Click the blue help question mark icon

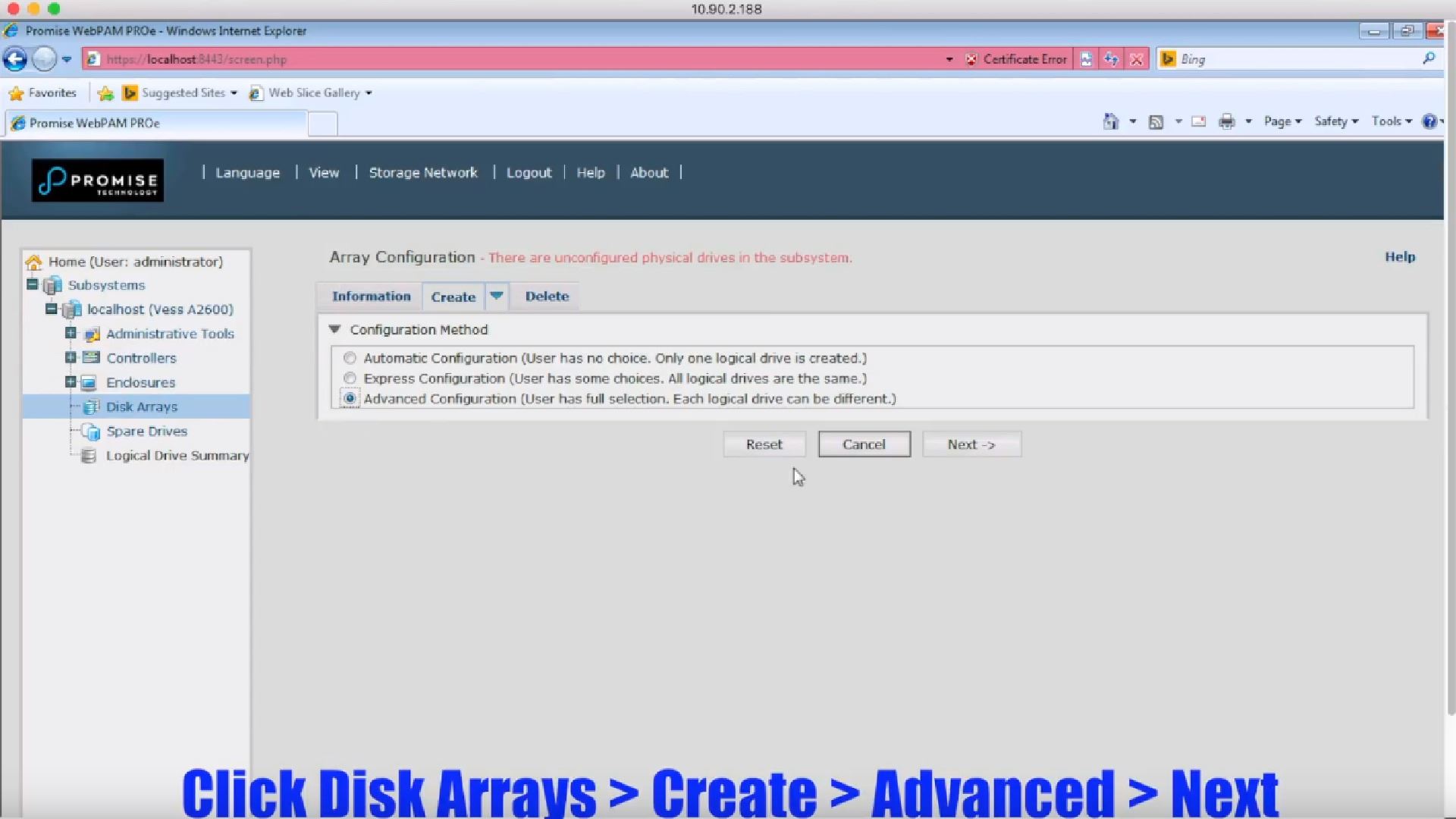click(x=1429, y=121)
